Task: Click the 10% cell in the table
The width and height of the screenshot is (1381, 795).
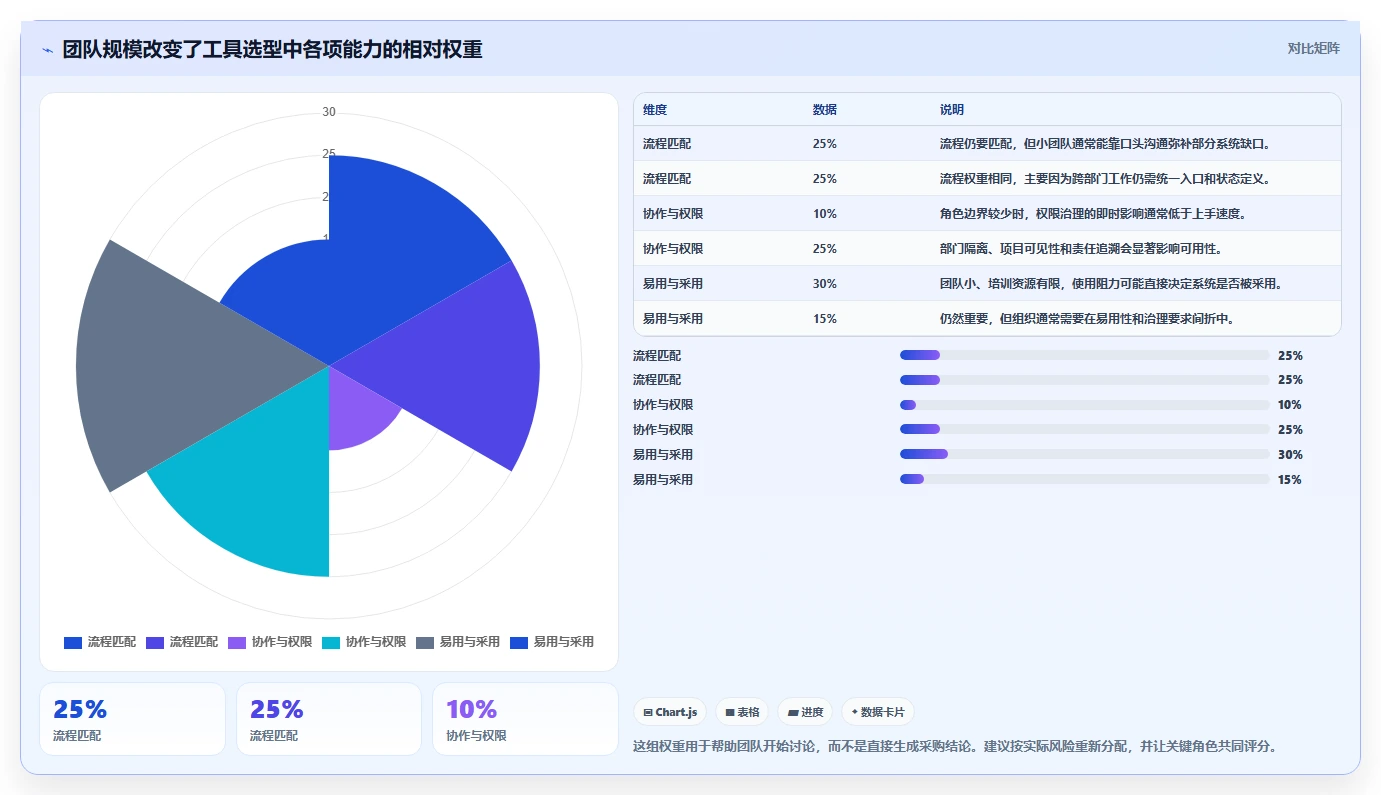Action: tap(825, 214)
